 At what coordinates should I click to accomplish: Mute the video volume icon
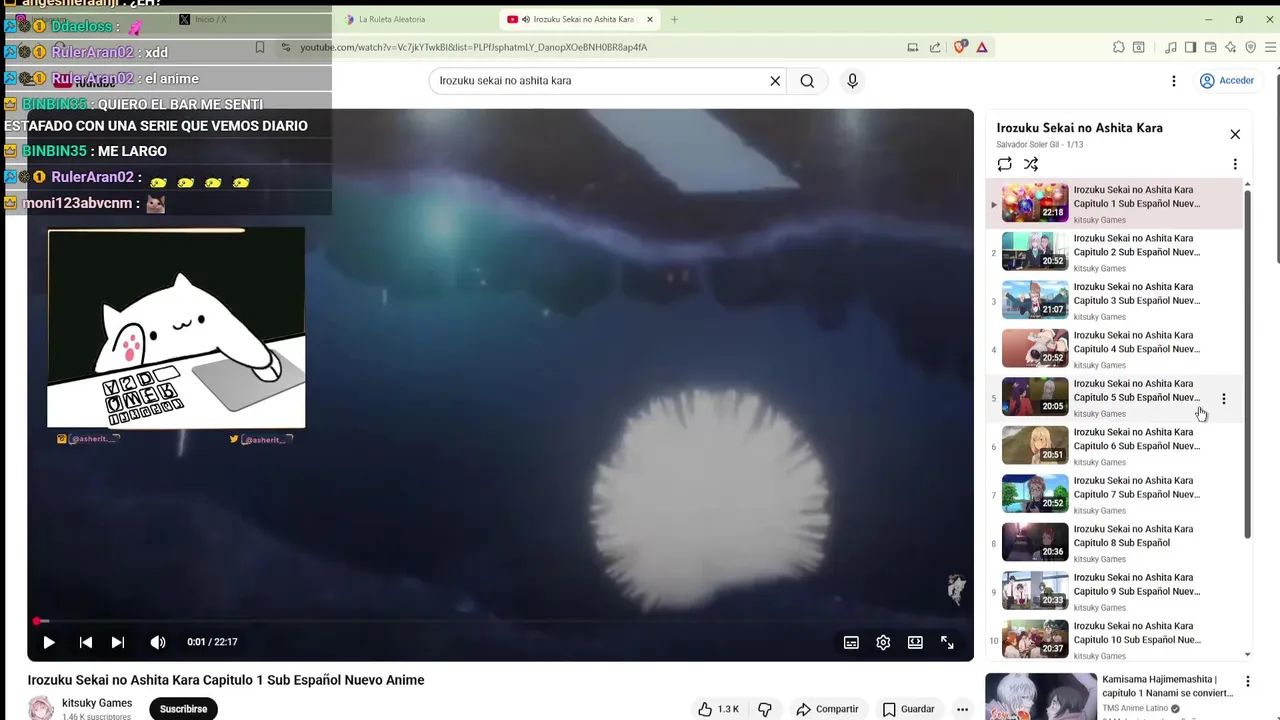point(158,642)
